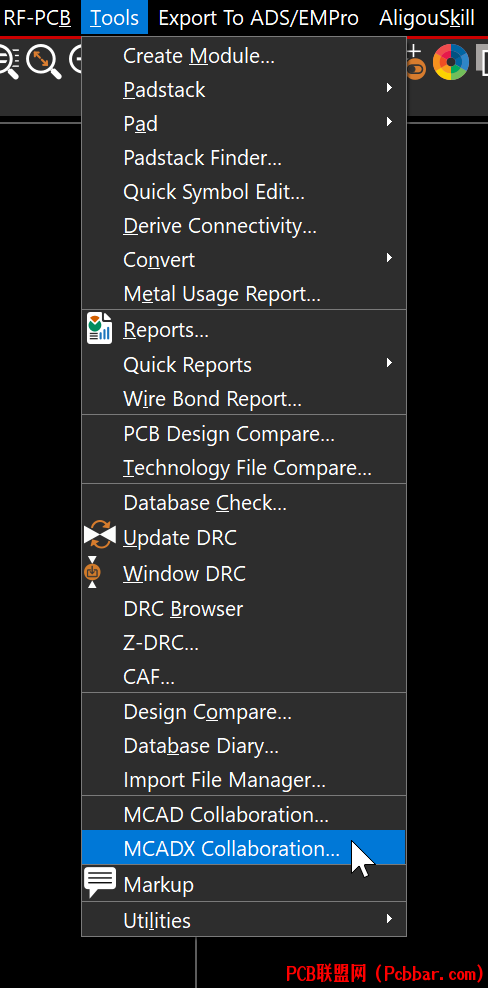Viewport: 488px width, 988px height.
Task: Choose Padstack Finder from menu
Action: (x=243, y=158)
